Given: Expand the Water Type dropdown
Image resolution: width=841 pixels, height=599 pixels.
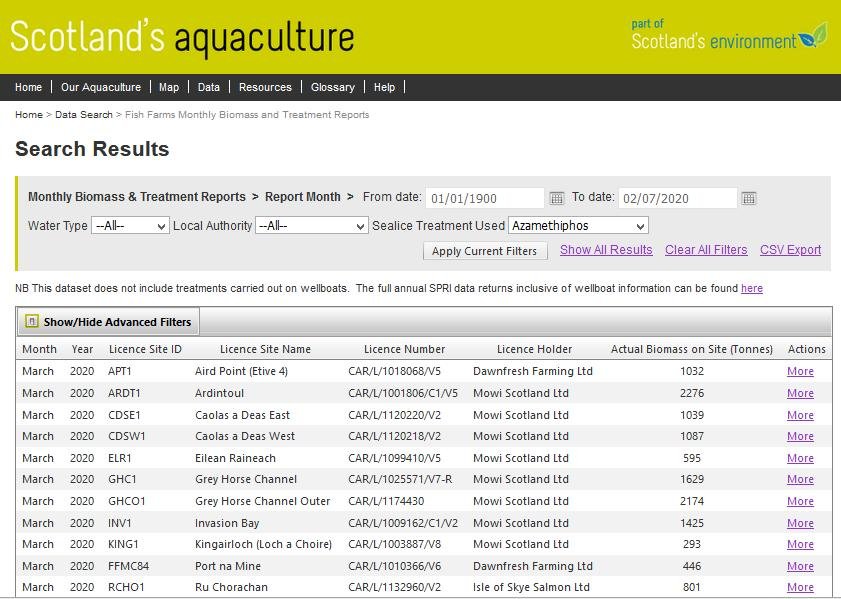Looking at the screenshot, I should pyautogui.click(x=130, y=226).
